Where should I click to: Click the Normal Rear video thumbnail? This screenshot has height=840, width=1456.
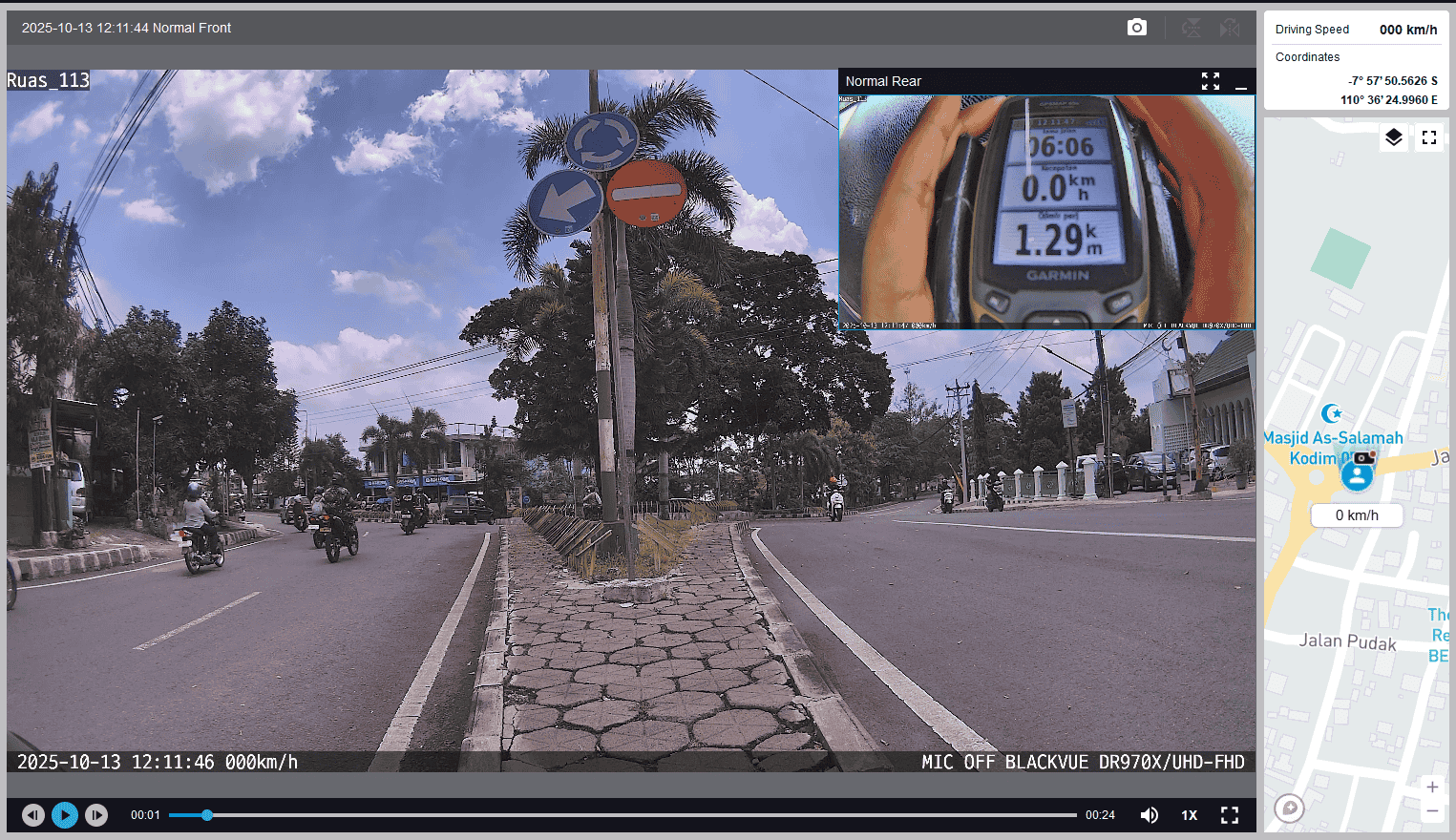point(1046,210)
